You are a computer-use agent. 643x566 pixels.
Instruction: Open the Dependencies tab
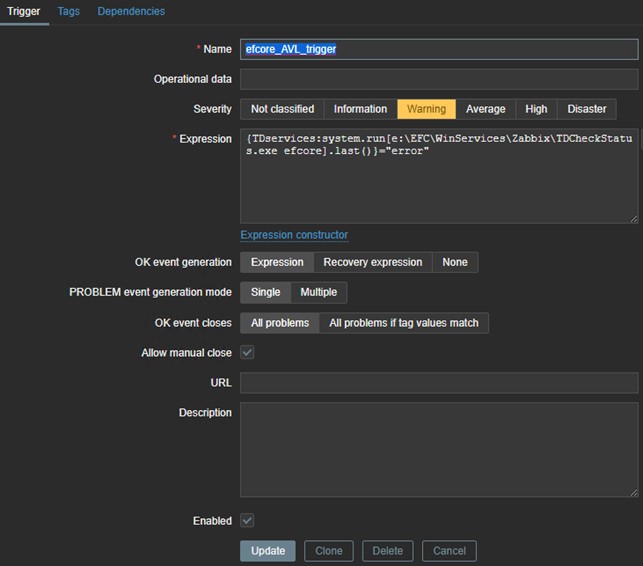coord(131,11)
